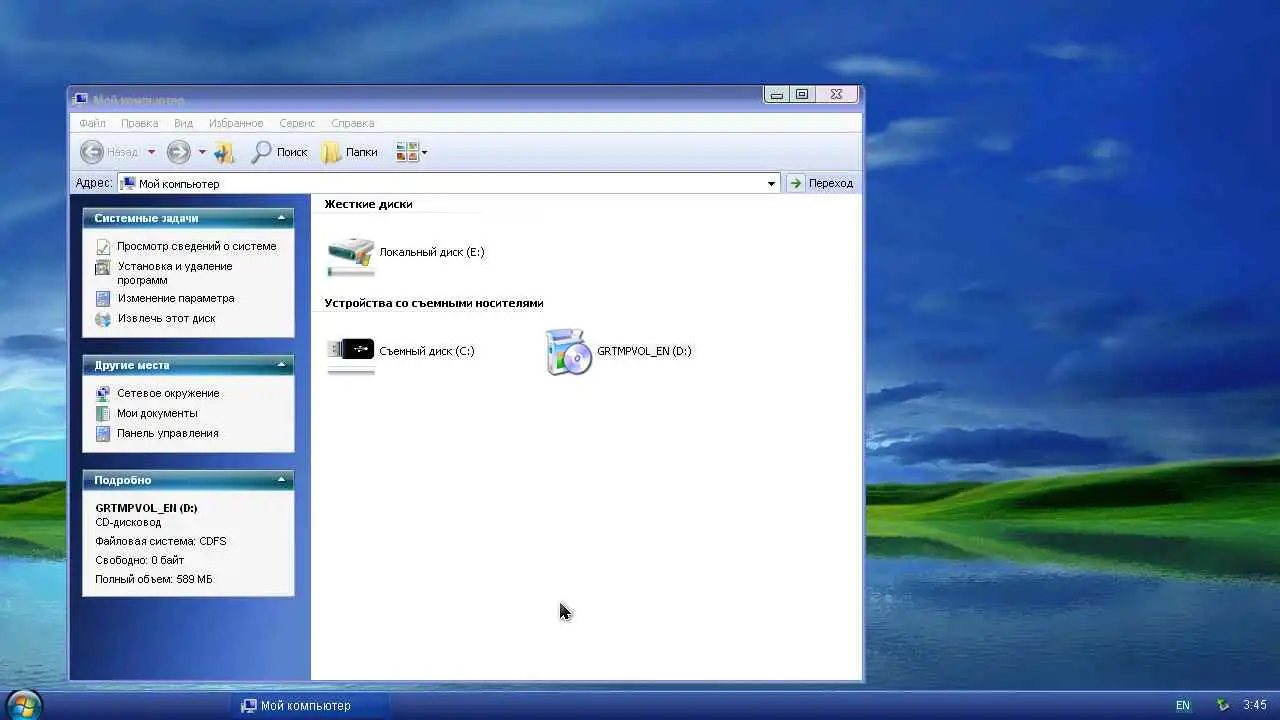The image size is (1280, 720).
Task: Open the Вид menu
Action: click(183, 123)
